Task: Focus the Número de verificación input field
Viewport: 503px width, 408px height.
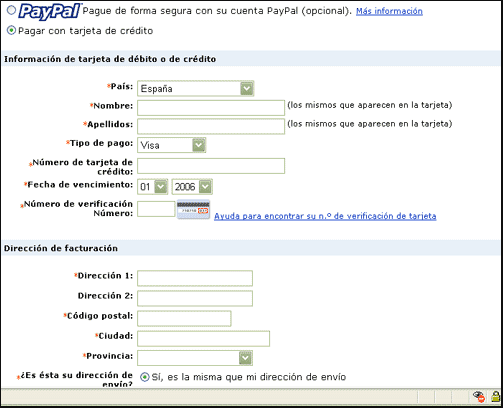Action: pyautogui.click(x=156, y=209)
